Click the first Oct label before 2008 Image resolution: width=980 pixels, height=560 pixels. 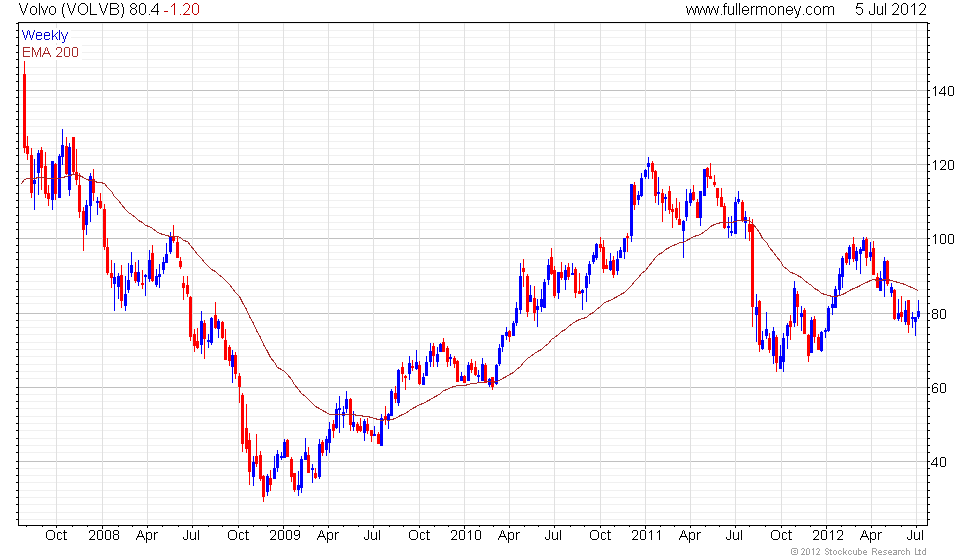(x=56, y=536)
